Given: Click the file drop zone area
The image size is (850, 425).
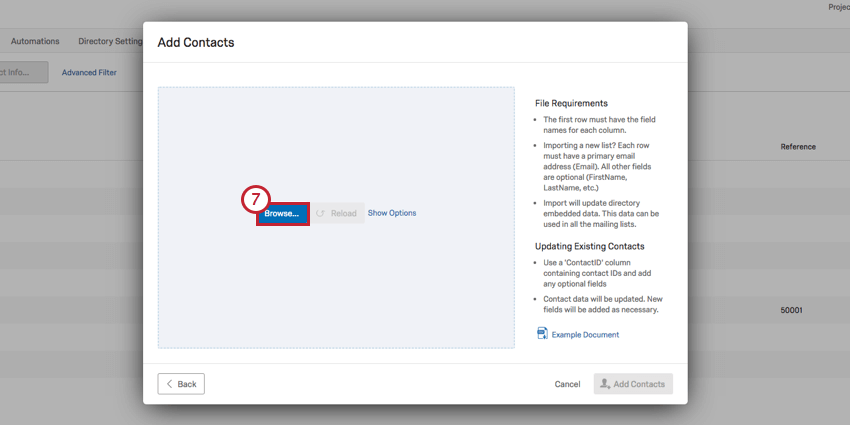Looking at the screenshot, I should click(336, 217).
